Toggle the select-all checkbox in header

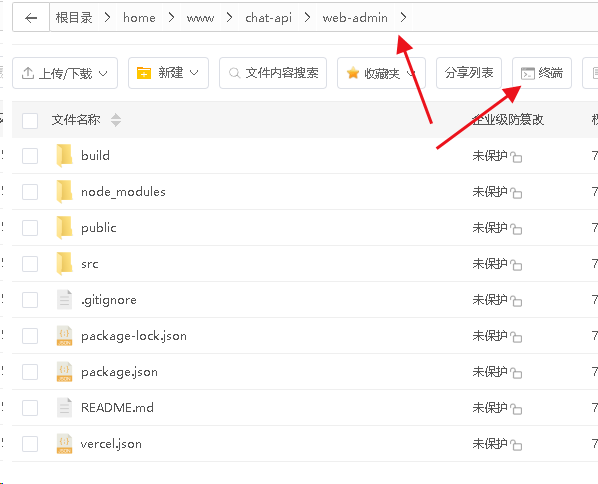(x=30, y=121)
